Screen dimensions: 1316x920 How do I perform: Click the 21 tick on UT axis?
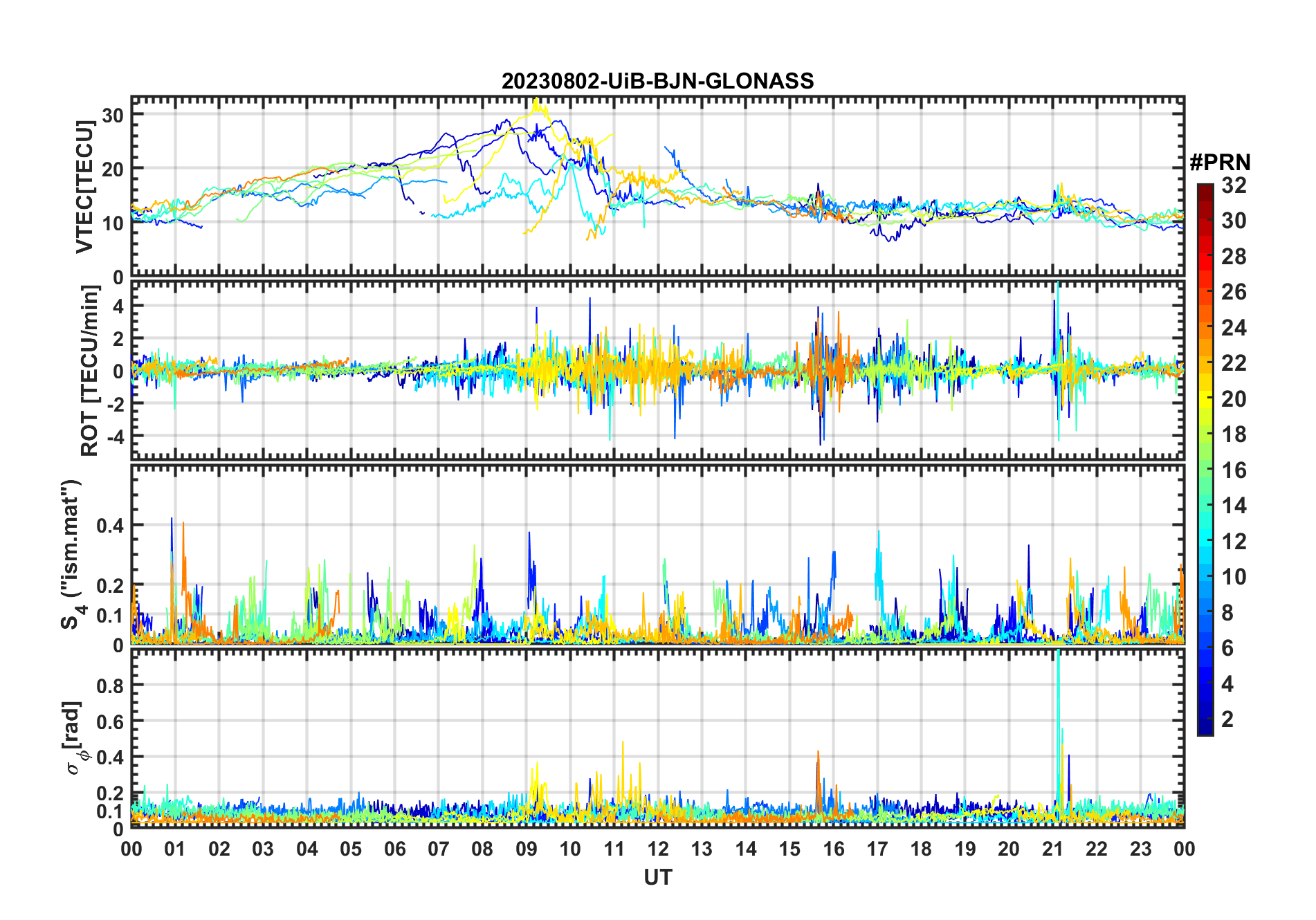pyautogui.click(x=1052, y=849)
